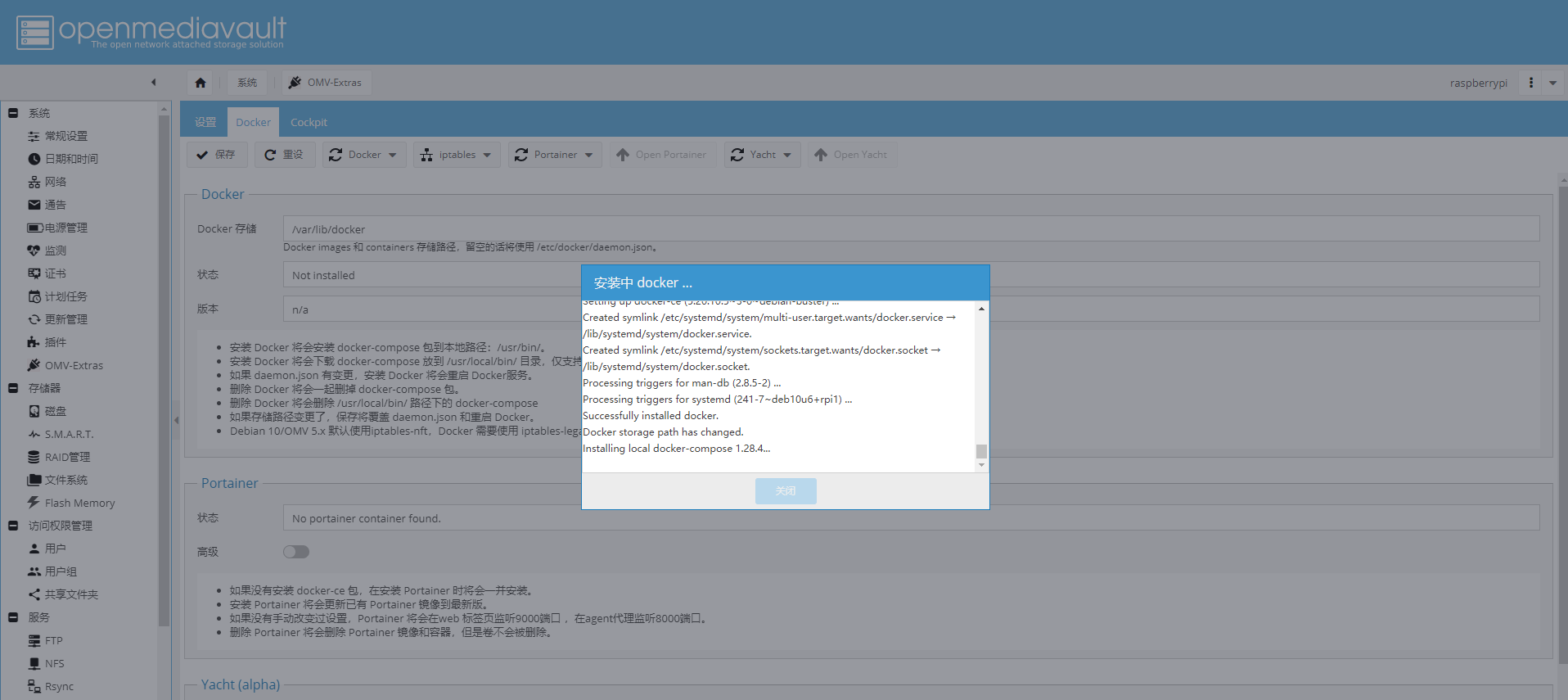Collapse the 服务 tree group

[13, 617]
